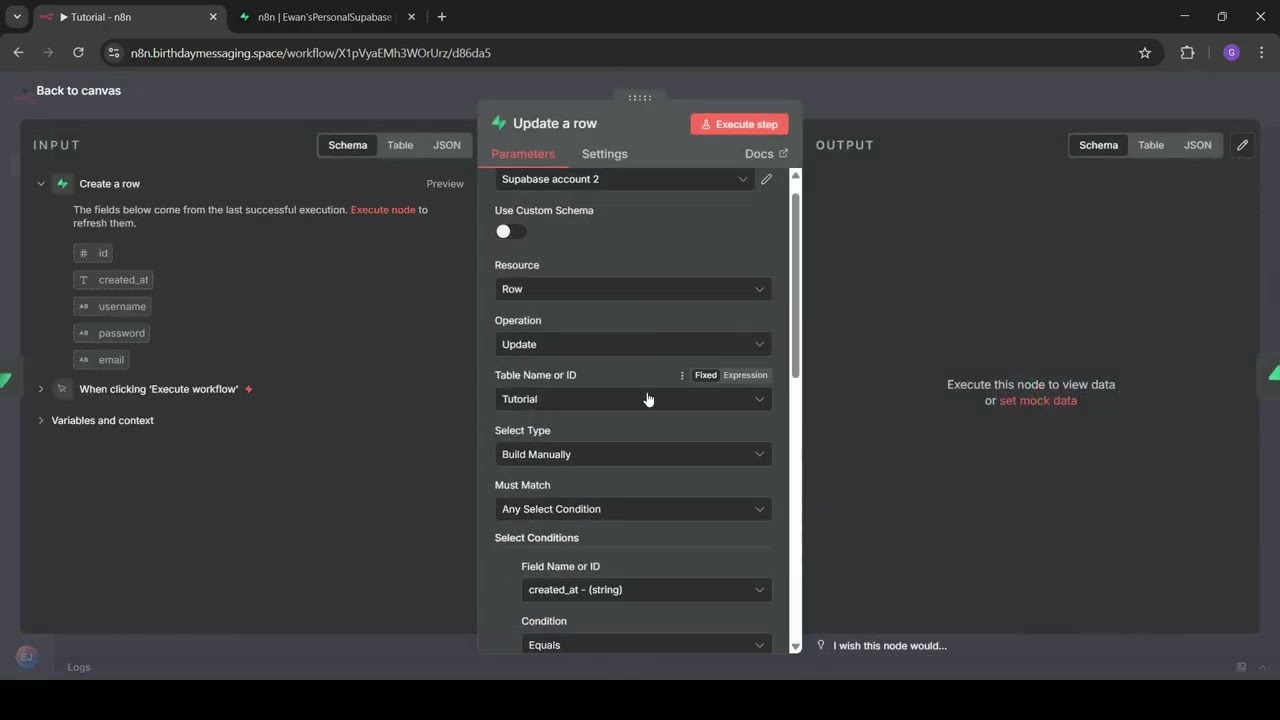Open the Condition dropdown showing Equals
The height and width of the screenshot is (720, 1280).
pyautogui.click(x=646, y=644)
